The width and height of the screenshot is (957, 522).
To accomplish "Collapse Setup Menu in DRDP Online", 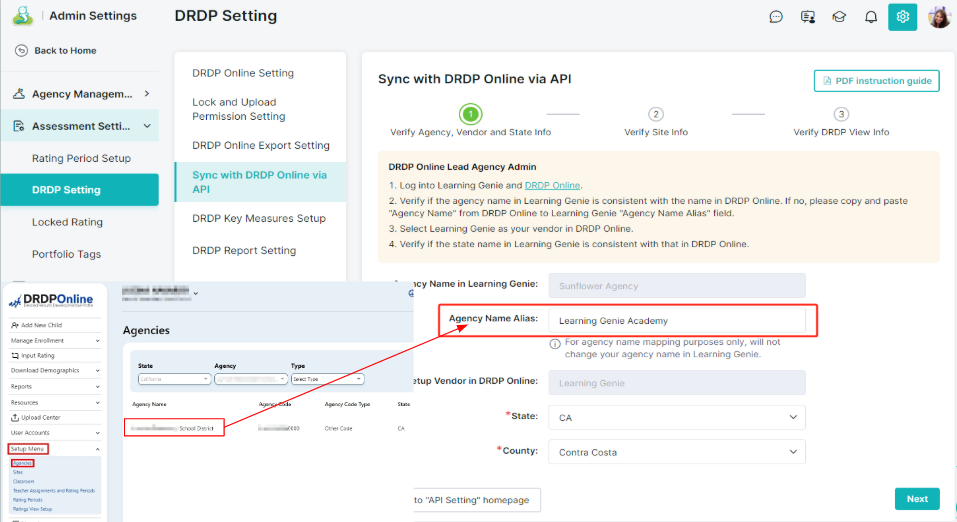I will click(x=97, y=449).
